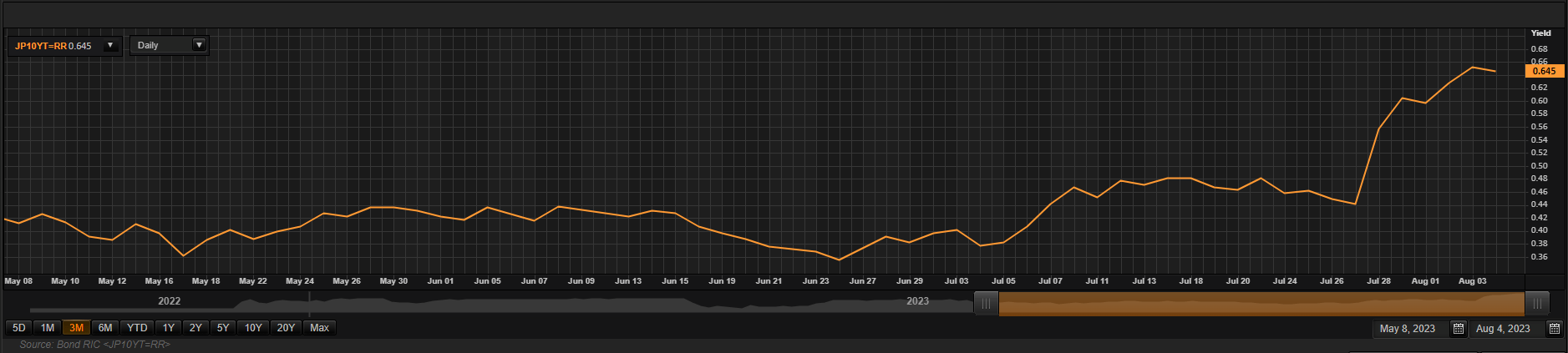The height and width of the screenshot is (353, 1568).
Task: Open the end date calendar picker icon
Action: click(x=1554, y=329)
